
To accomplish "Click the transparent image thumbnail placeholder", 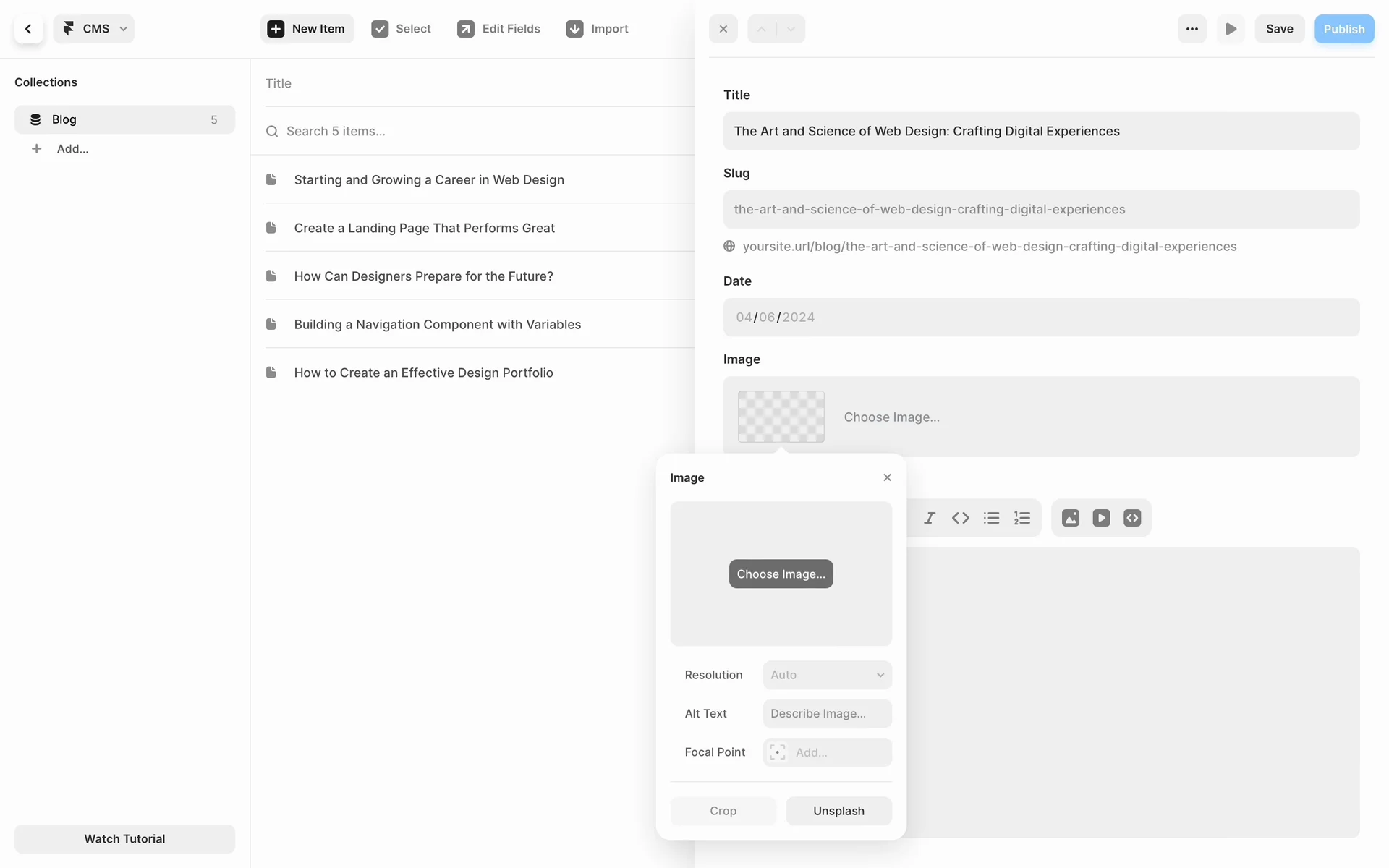I will click(x=781, y=417).
